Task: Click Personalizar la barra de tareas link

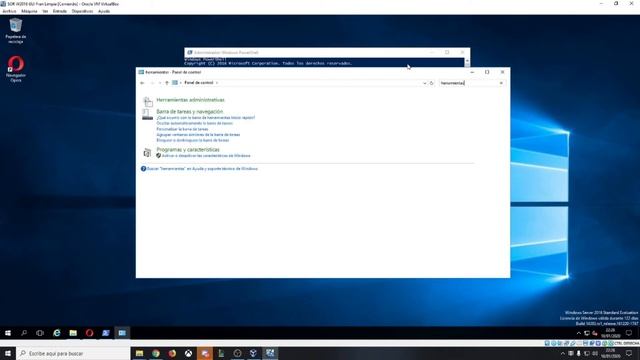Action: [182, 129]
